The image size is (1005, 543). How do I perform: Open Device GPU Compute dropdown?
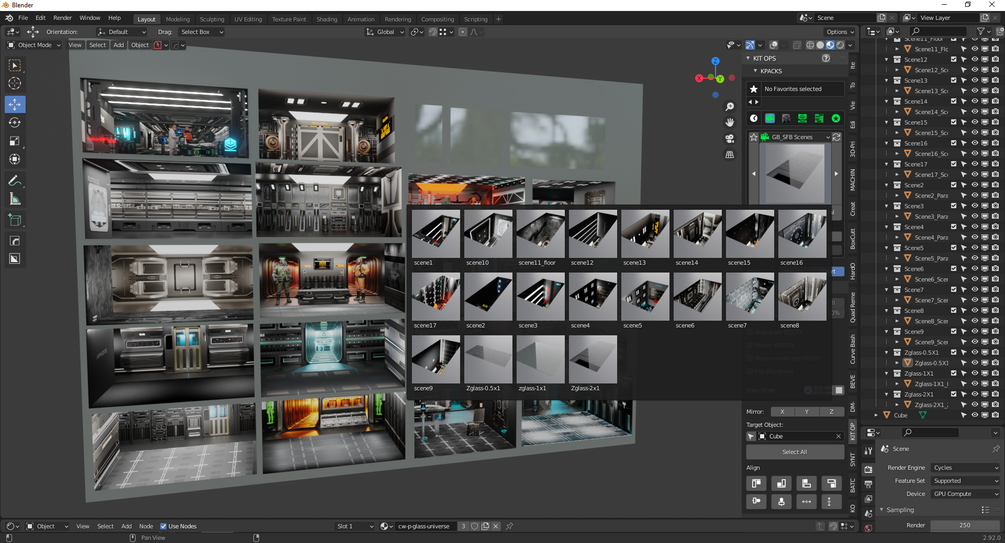click(x=965, y=494)
